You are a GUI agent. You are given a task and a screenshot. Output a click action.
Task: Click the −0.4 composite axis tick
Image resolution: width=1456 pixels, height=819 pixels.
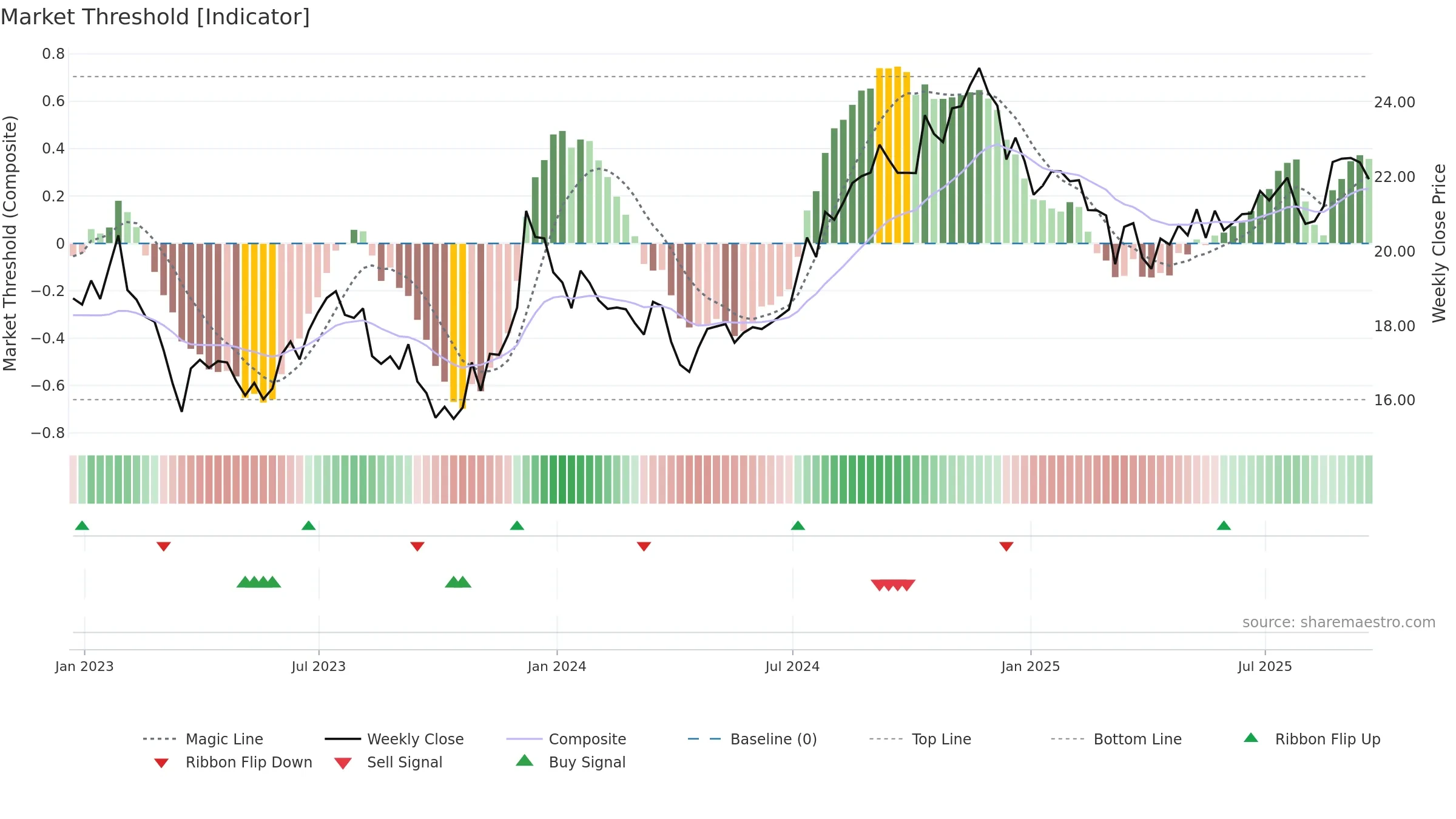click(x=48, y=338)
